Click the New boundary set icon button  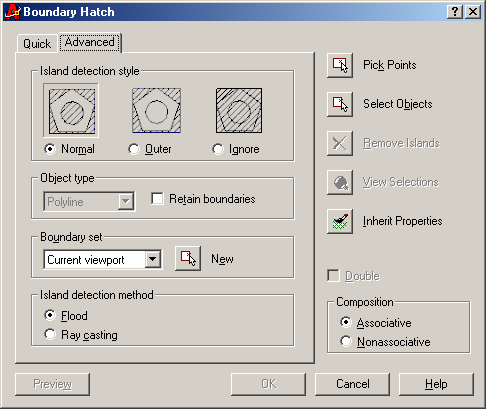coord(188,258)
